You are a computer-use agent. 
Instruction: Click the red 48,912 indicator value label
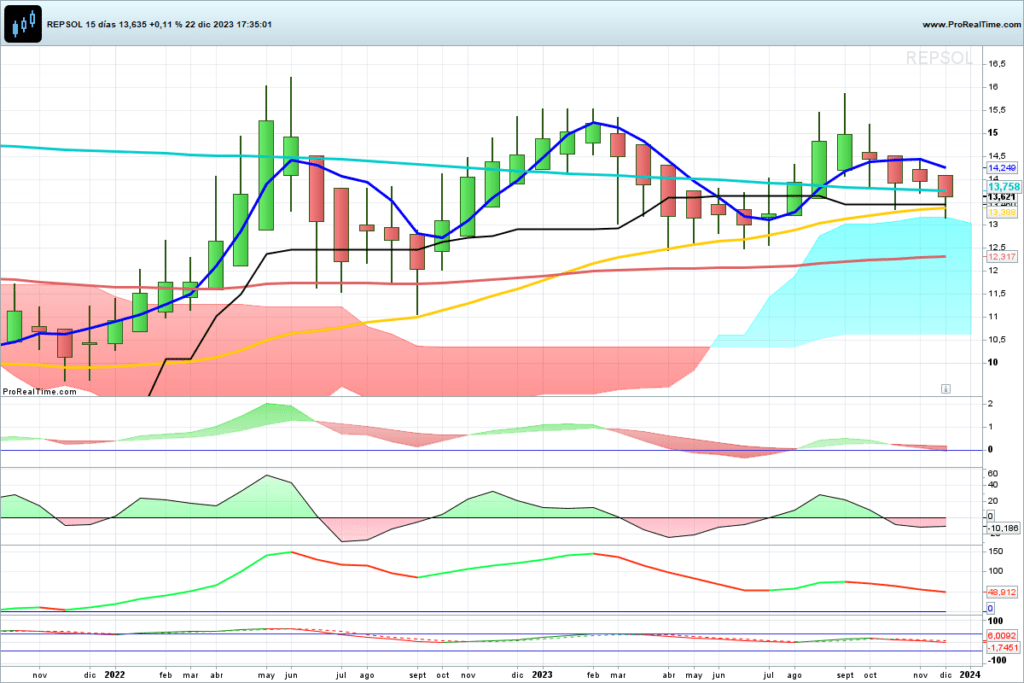1001,592
